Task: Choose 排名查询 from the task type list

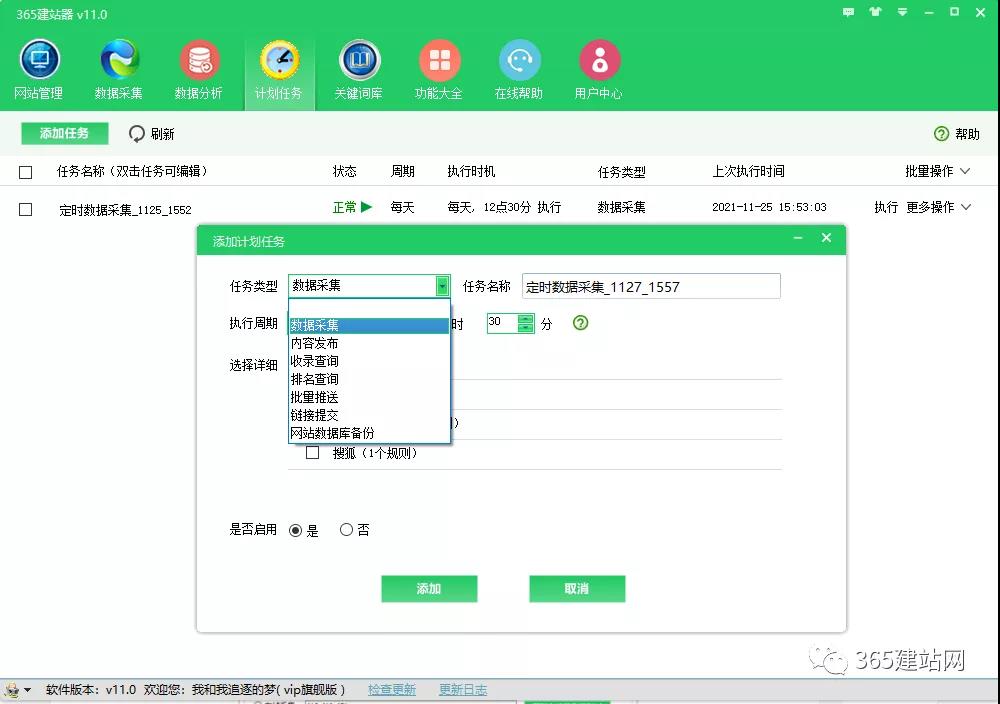Action: tap(369, 379)
